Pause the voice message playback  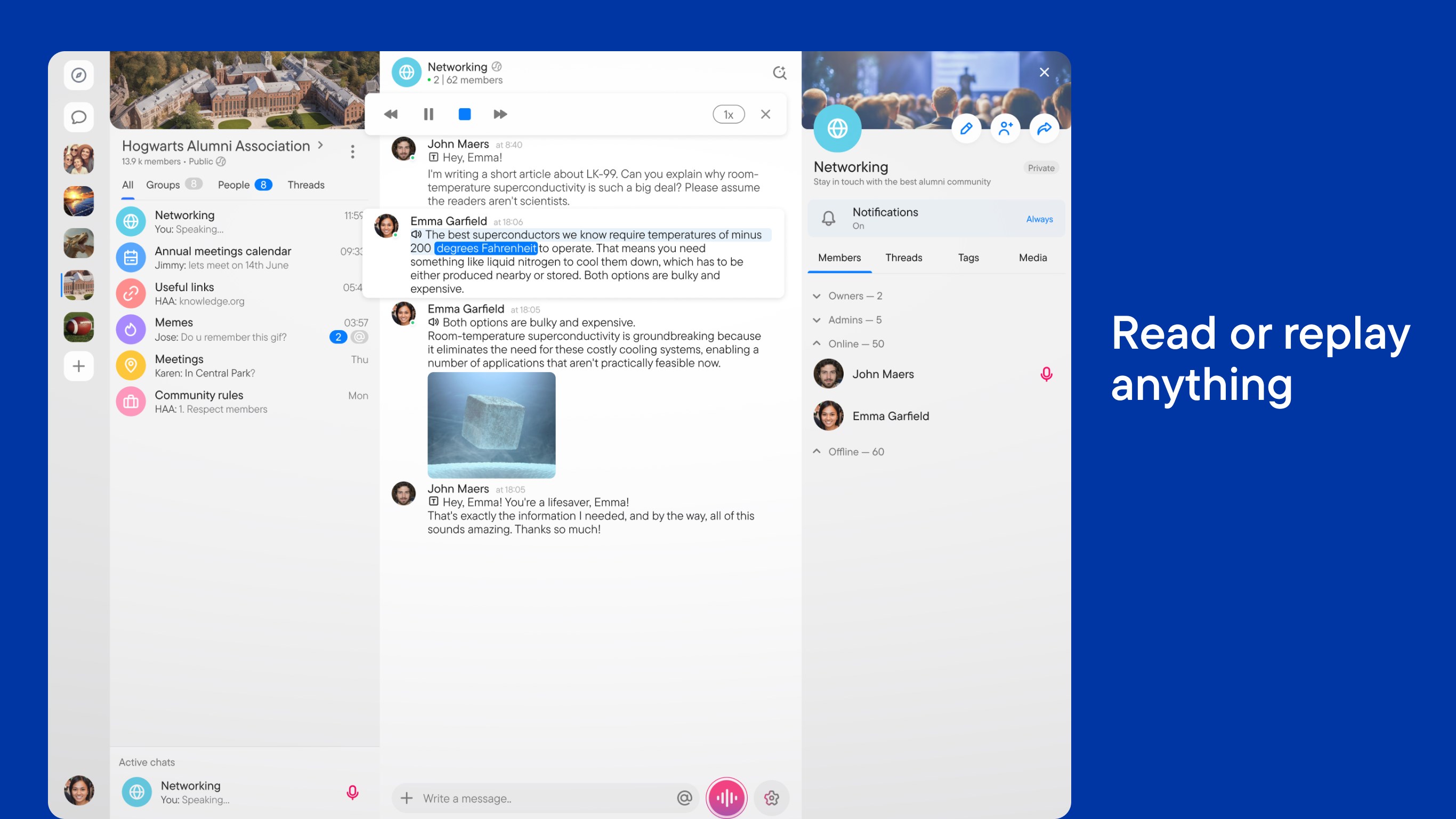pyautogui.click(x=428, y=114)
